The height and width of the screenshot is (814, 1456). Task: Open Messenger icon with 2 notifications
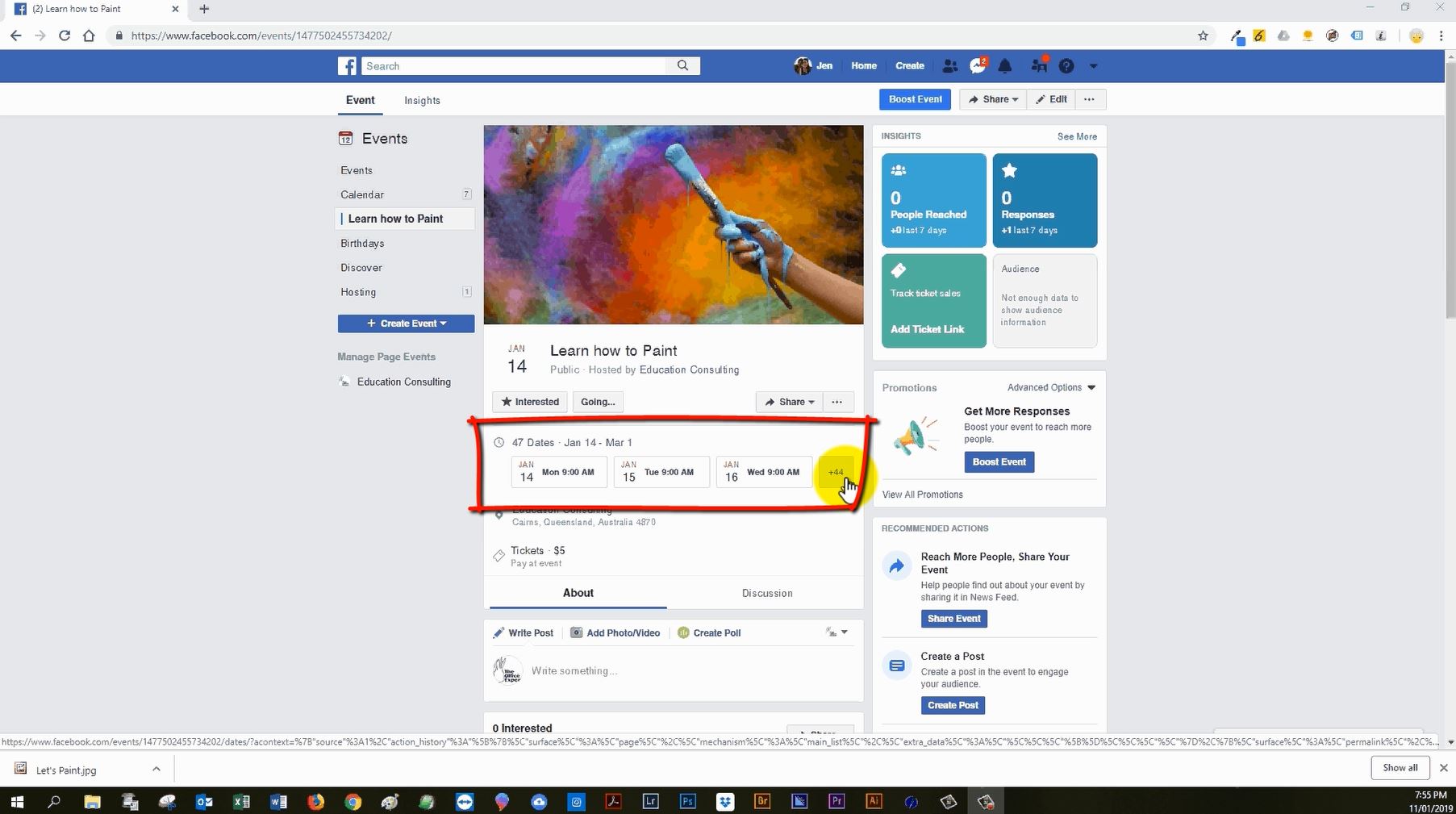pyautogui.click(x=978, y=65)
